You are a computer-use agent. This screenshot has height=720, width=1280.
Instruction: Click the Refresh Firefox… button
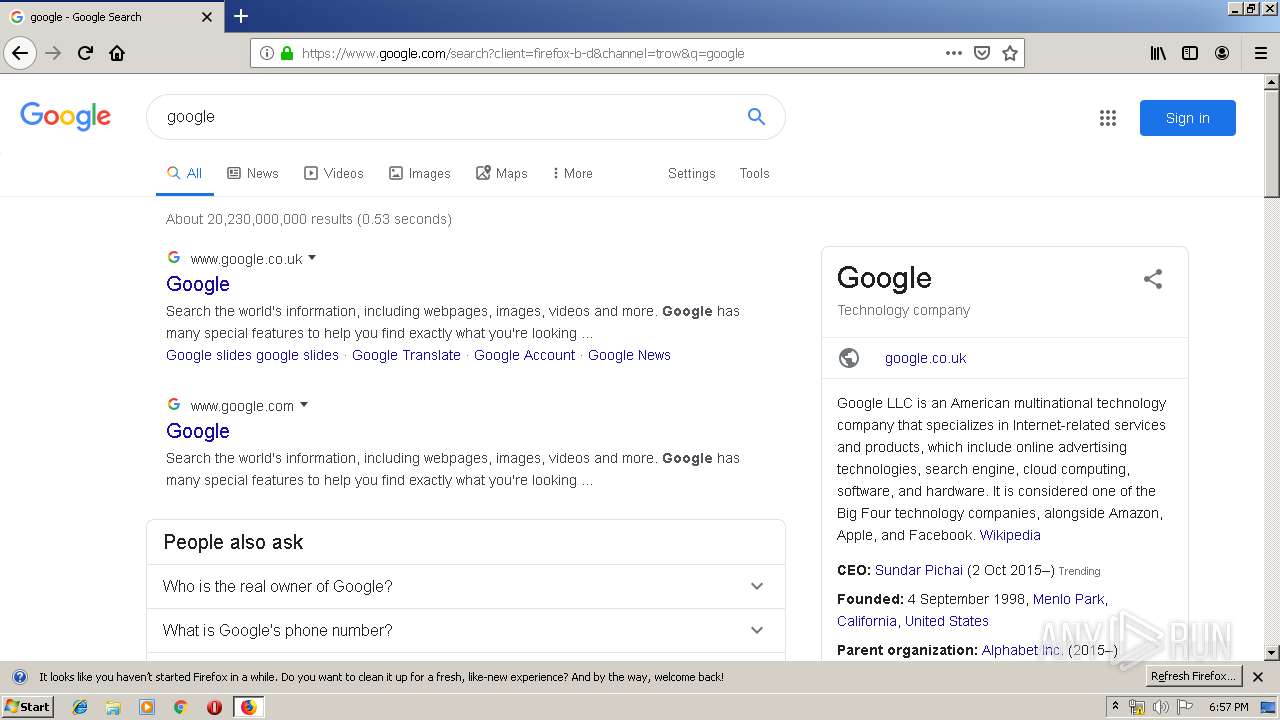[x=1193, y=677]
